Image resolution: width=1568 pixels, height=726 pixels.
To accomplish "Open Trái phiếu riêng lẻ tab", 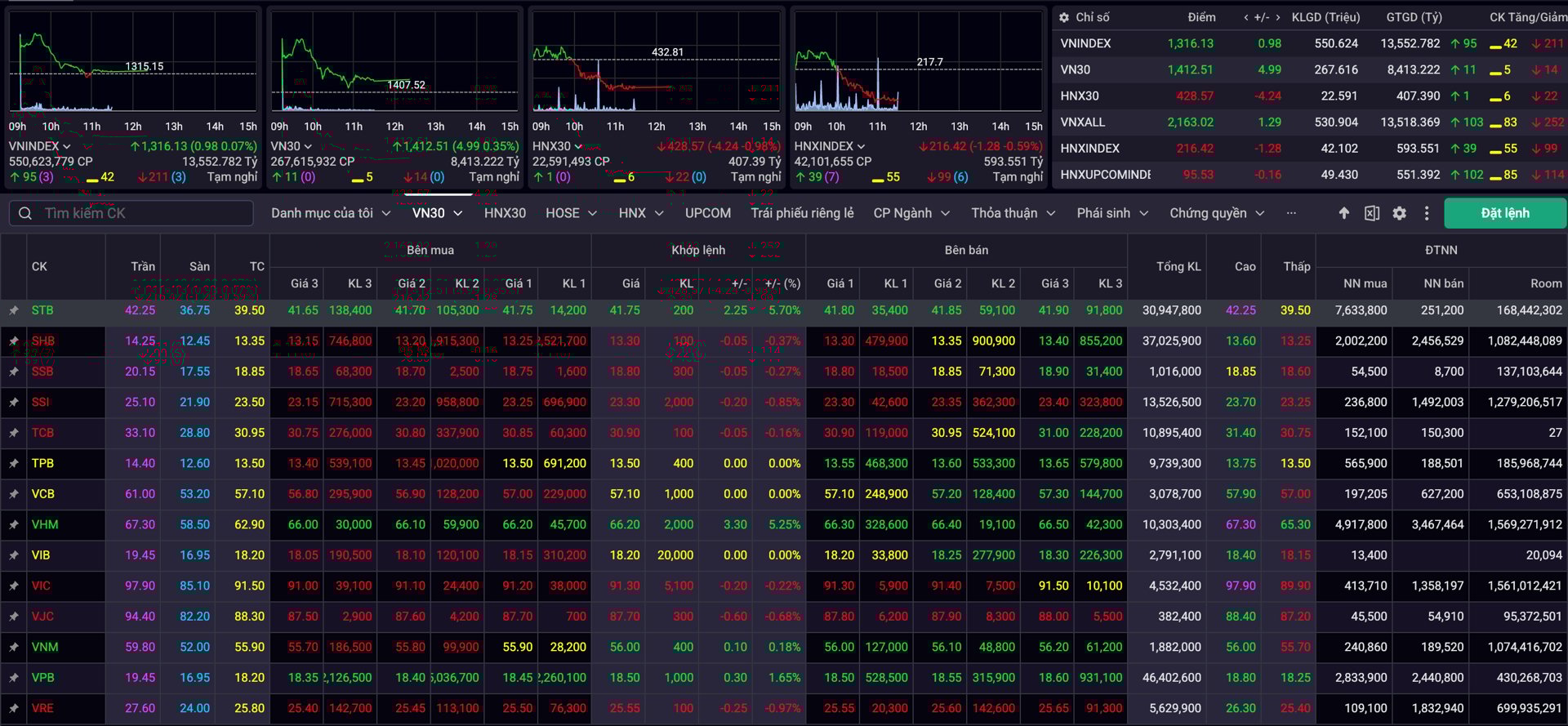I will point(802,213).
